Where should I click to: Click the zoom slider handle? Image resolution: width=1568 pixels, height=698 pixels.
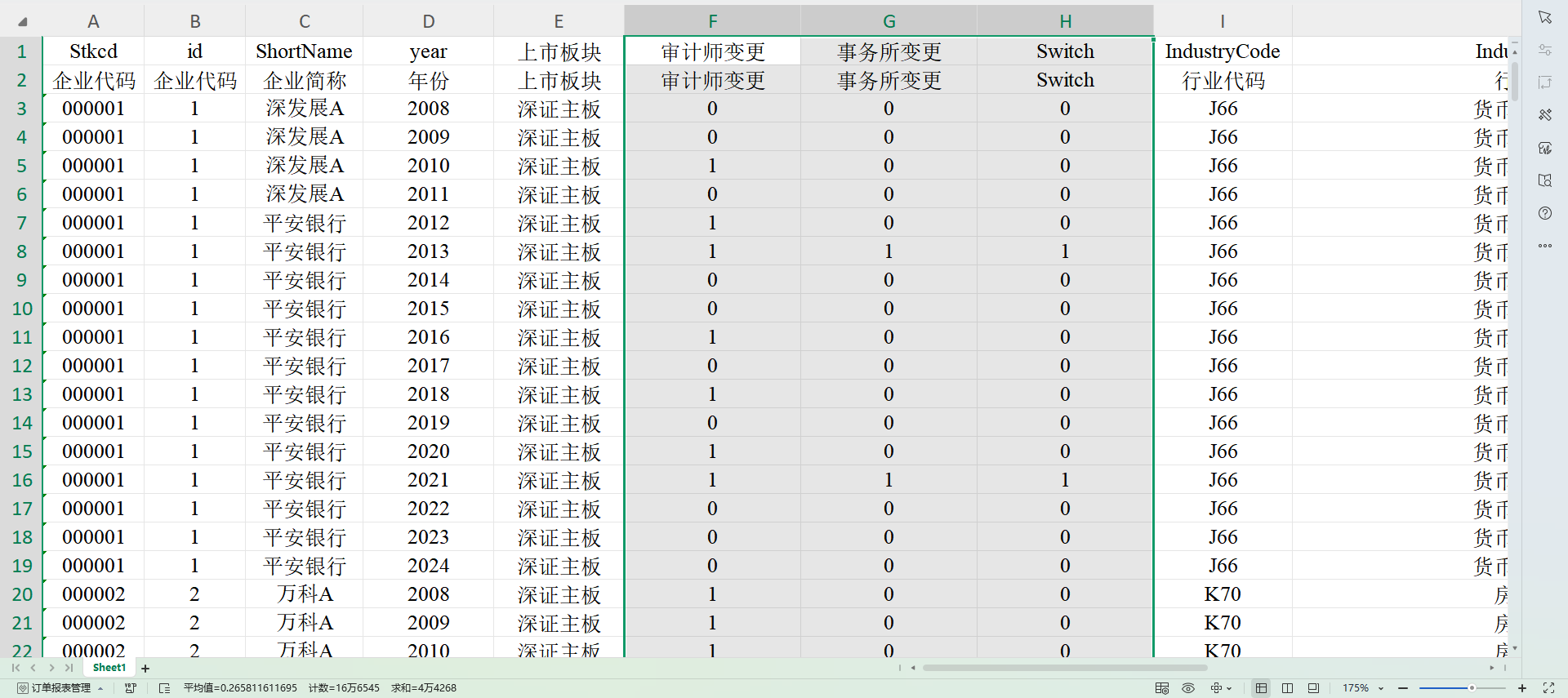pos(1472,688)
